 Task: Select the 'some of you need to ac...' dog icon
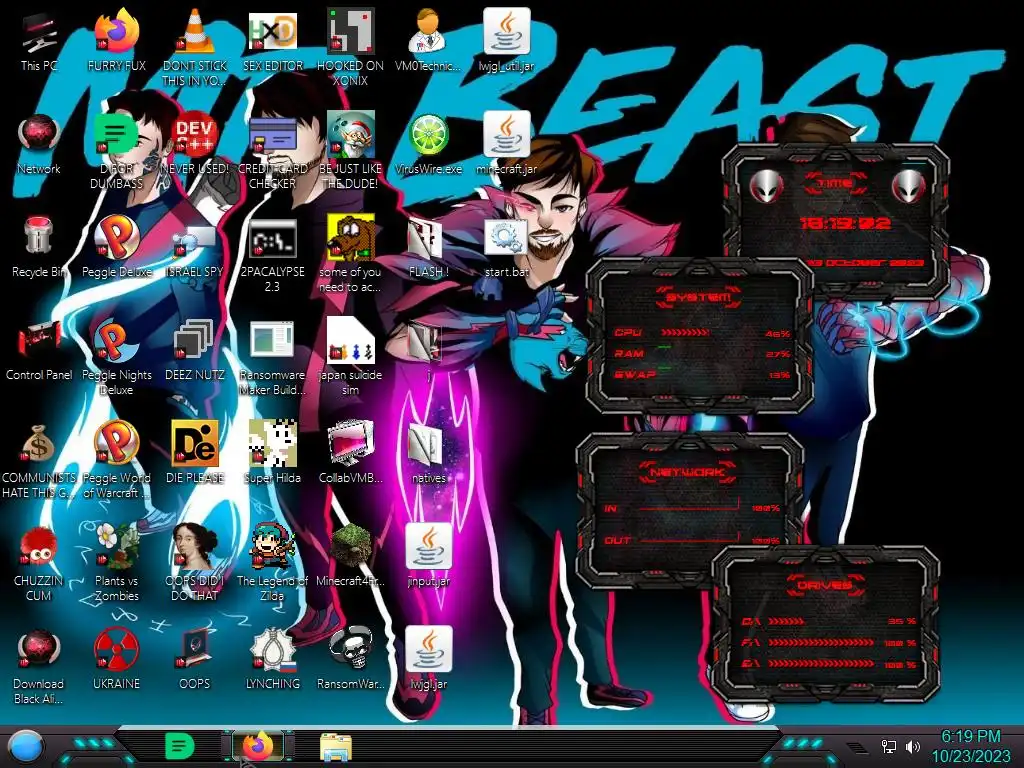pos(350,238)
